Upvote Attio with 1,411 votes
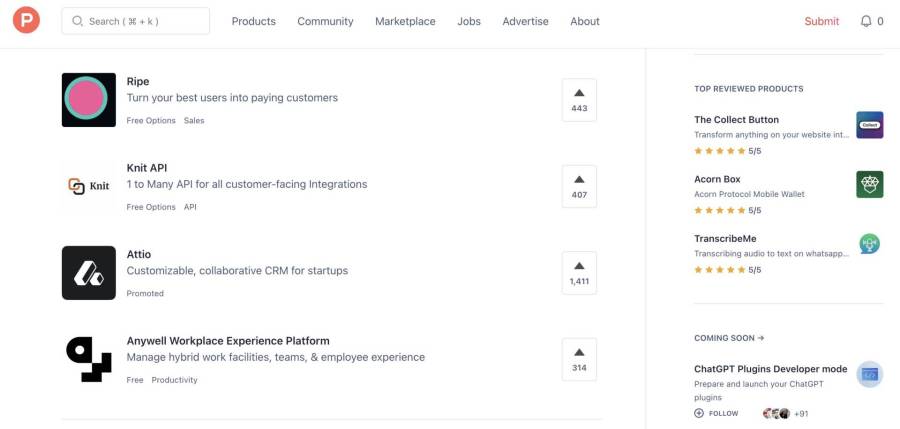 click(x=579, y=273)
